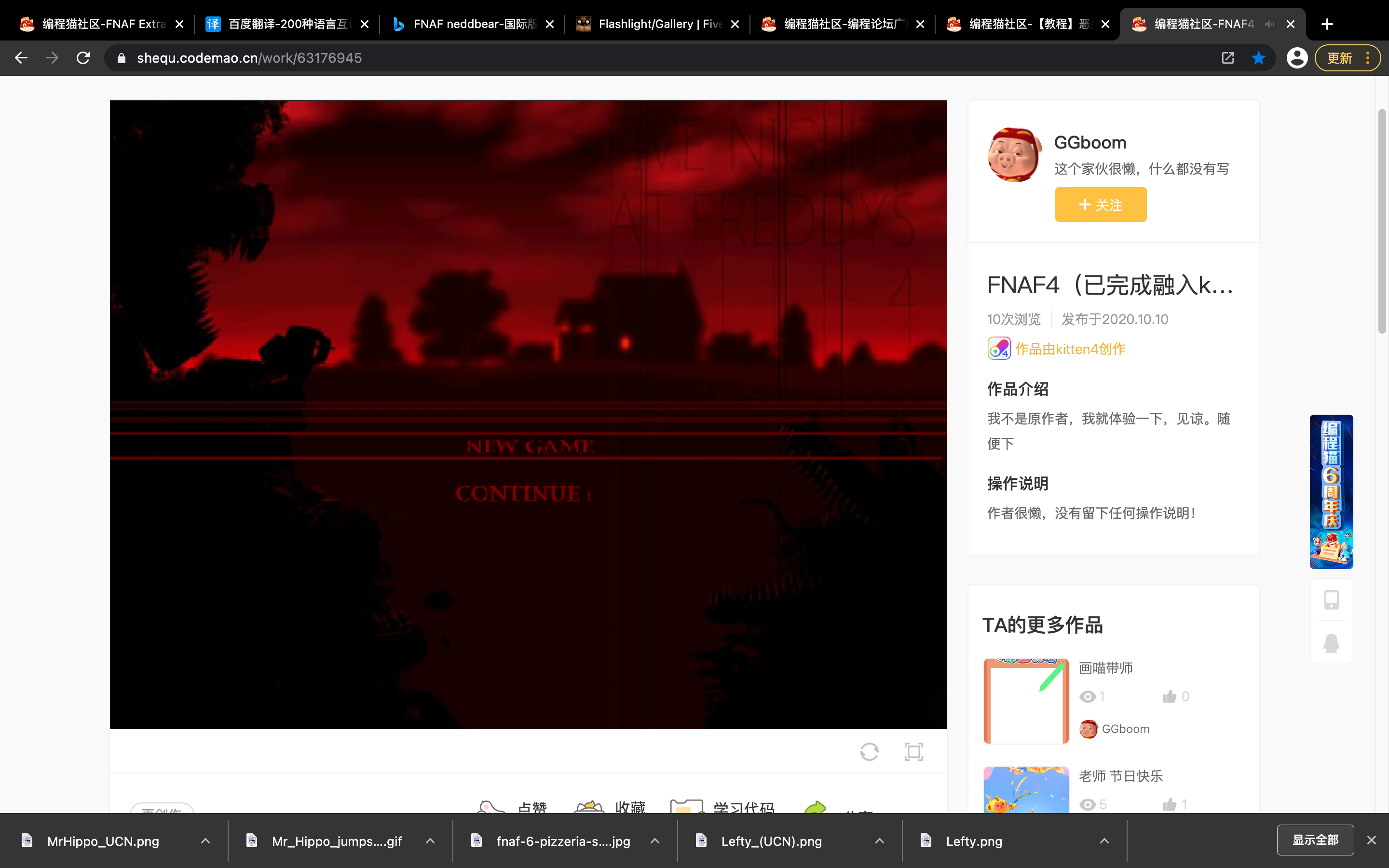Image resolution: width=1389 pixels, height=868 pixels.
Task: Open the 画喵带师 work title
Action: click(1105, 668)
